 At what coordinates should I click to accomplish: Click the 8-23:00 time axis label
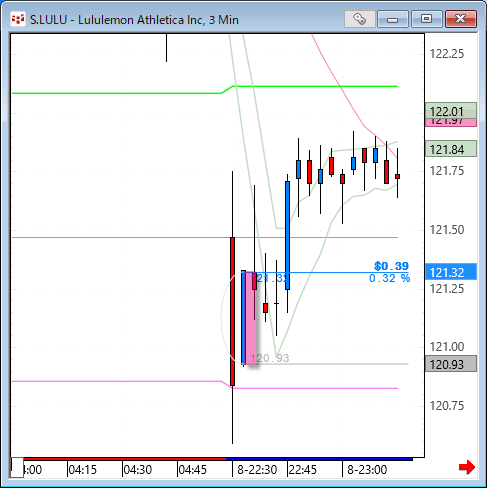[x=367, y=470]
